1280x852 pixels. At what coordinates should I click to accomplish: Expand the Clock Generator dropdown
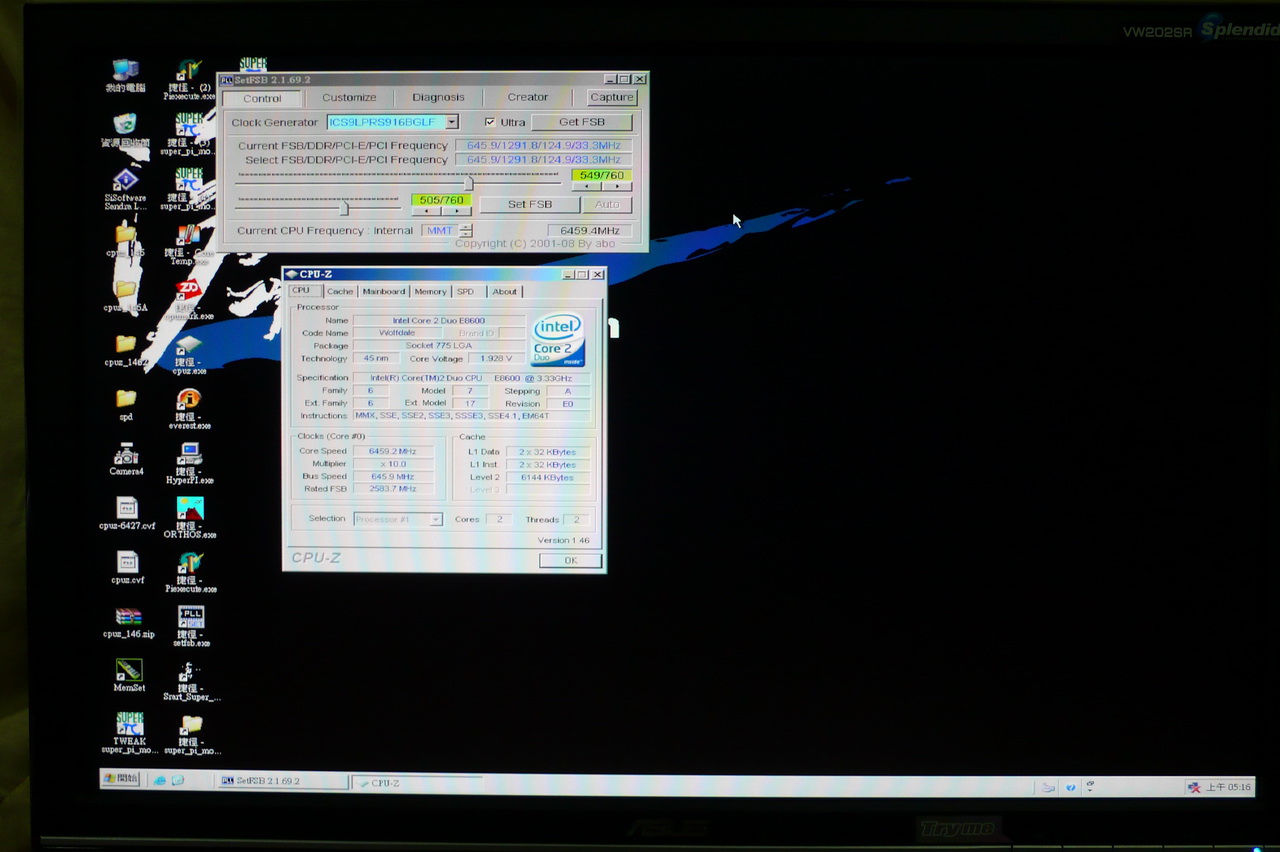pyautogui.click(x=452, y=122)
